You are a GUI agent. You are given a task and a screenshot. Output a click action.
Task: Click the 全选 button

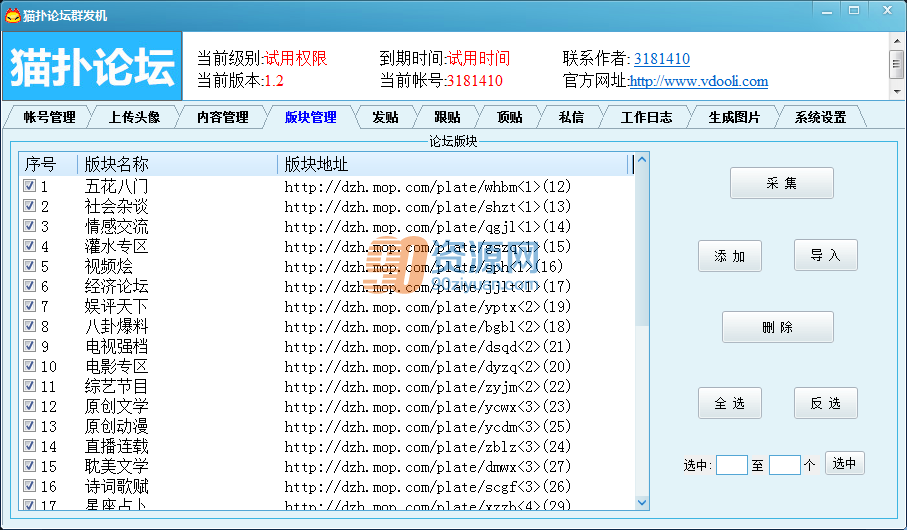pyautogui.click(x=729, y=403)
